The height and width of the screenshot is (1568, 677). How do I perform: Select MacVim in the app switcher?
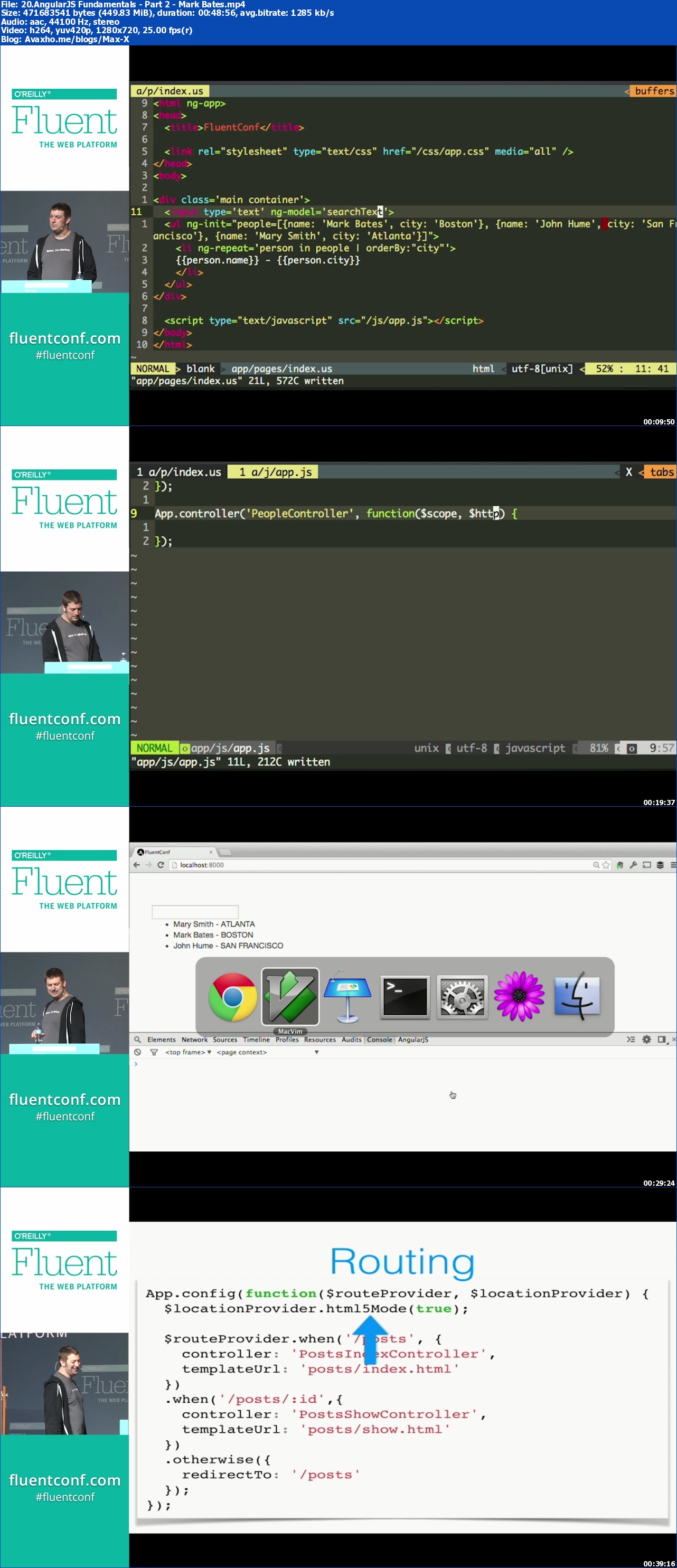290,996
